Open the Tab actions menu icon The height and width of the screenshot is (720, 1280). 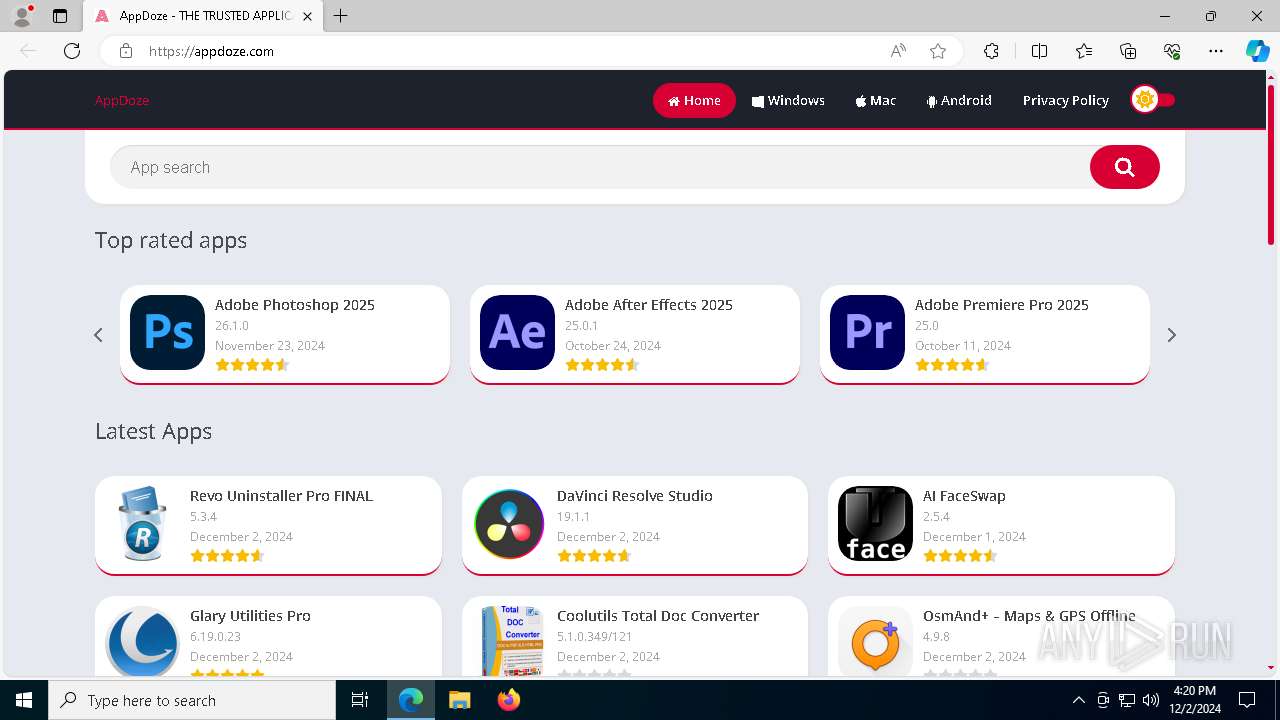pyautogui.click(x=60, y=16)
